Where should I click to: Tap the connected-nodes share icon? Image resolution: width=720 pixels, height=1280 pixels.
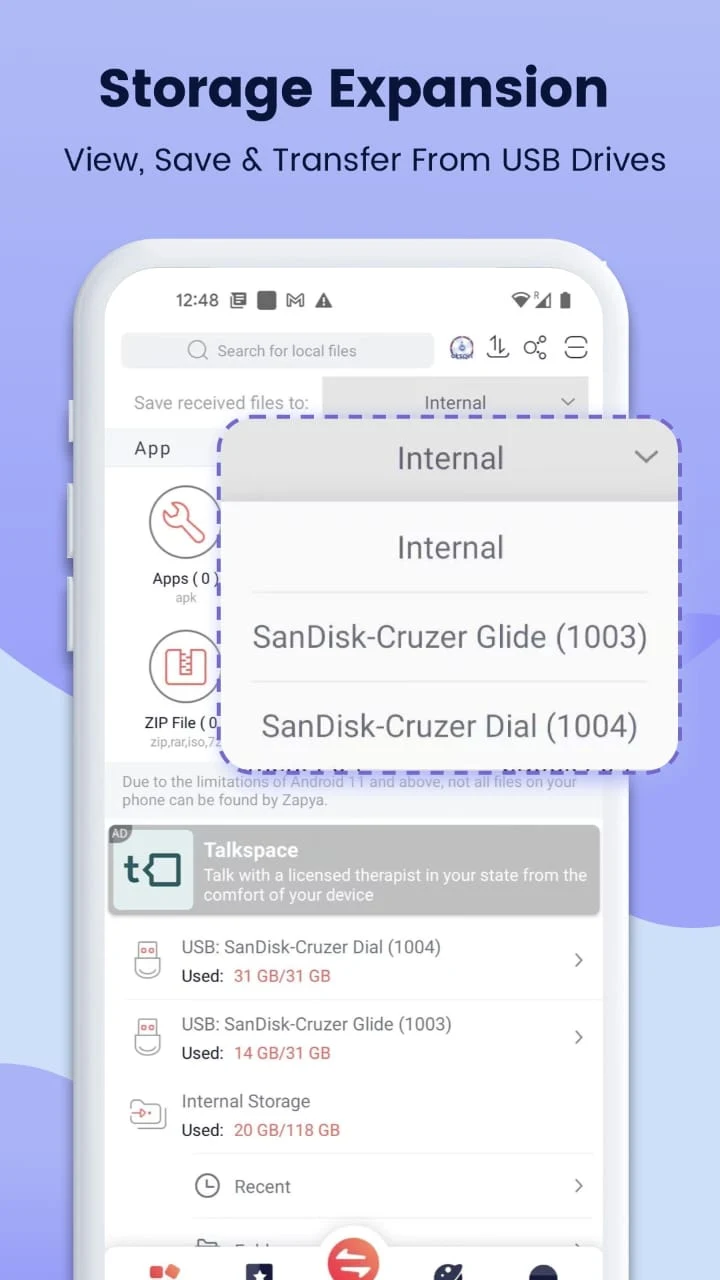(535, 348)
